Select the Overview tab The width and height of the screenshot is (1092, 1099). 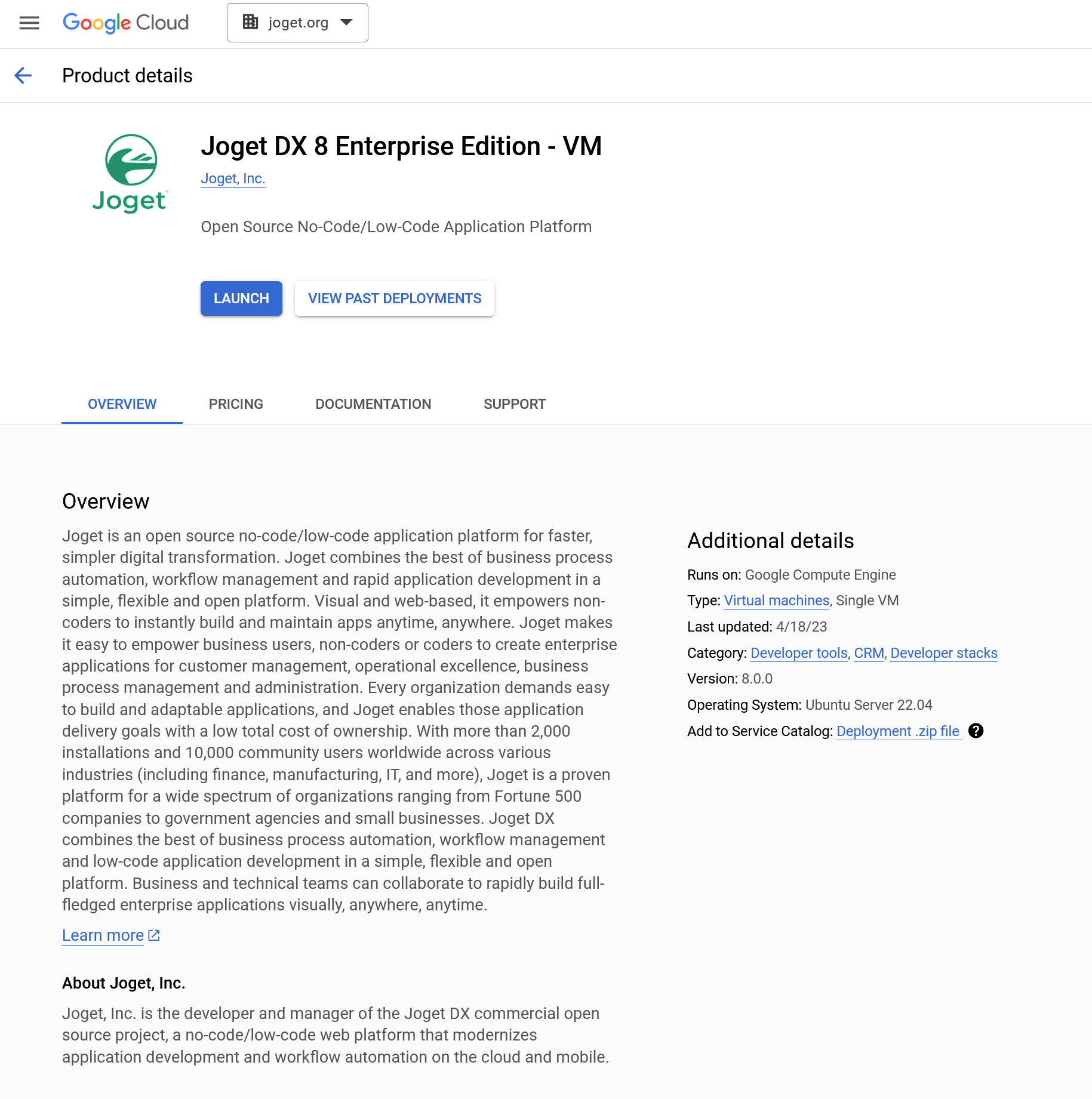122,404
